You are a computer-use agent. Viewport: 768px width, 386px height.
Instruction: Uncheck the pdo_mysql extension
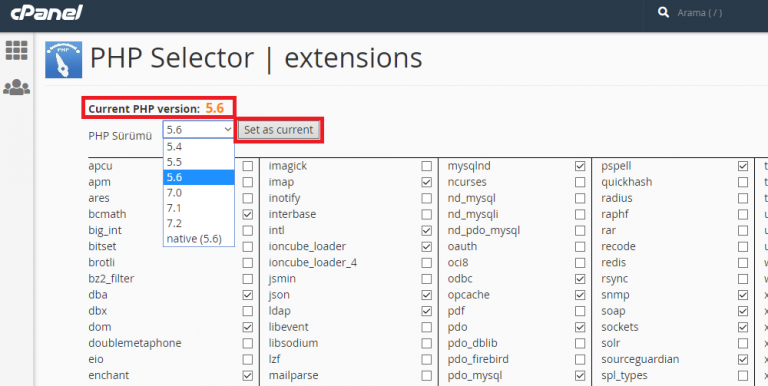click(x=580, y=376)
